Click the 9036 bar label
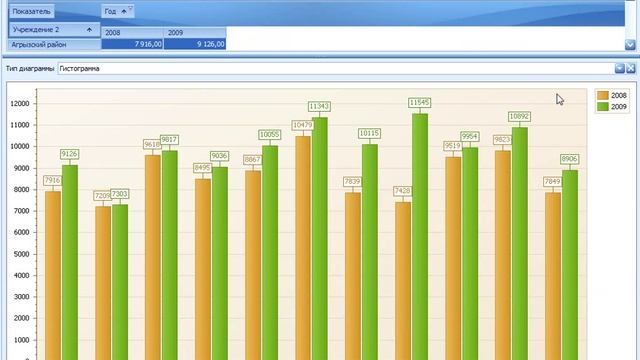This screenshot has height=360, width=640. (x=219, y=156)
